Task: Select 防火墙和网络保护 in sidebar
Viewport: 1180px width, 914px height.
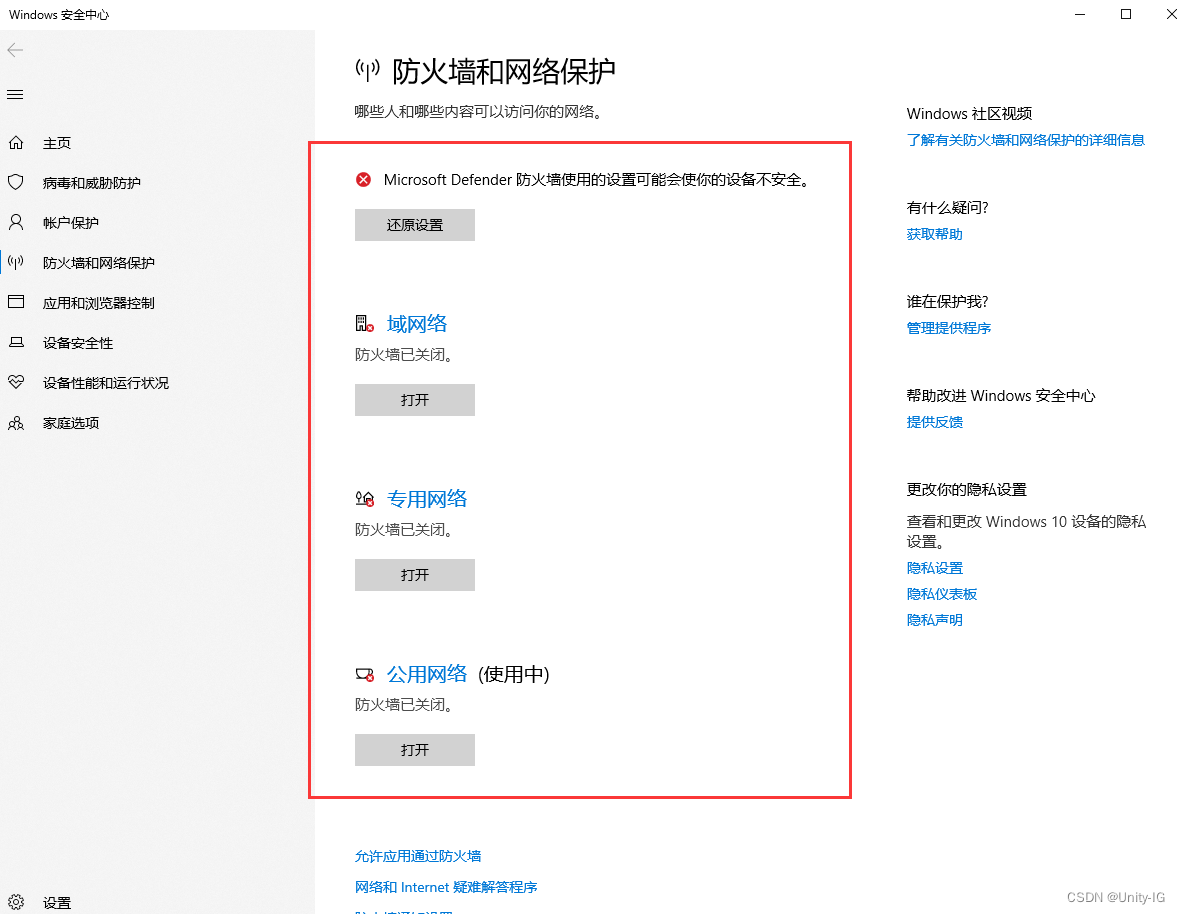Action: click(99, 263)
